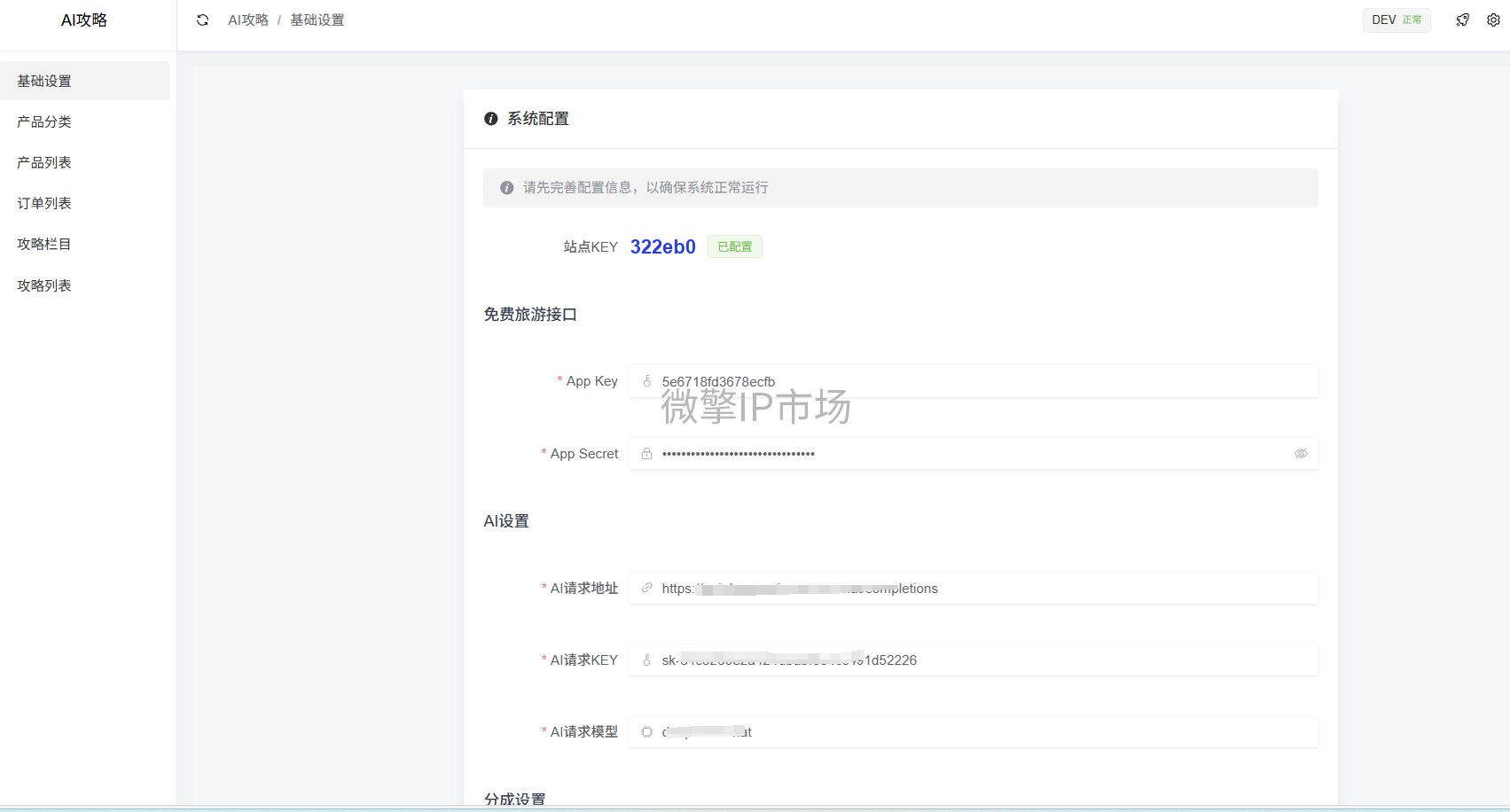Open 攻略列表 in the sidebar
This screenshot has width=1510, height=812.
pyautogui.click(x=43, y=285)
